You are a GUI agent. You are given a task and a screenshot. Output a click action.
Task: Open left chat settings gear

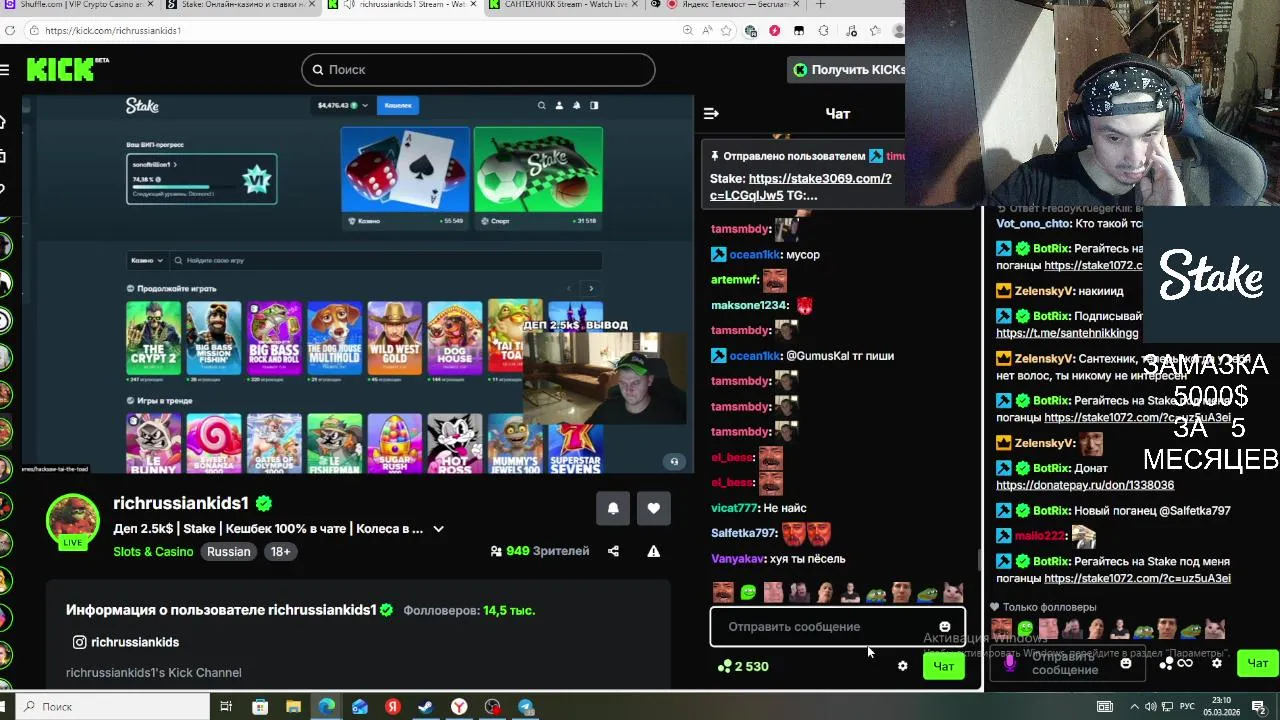coord(903,666)
